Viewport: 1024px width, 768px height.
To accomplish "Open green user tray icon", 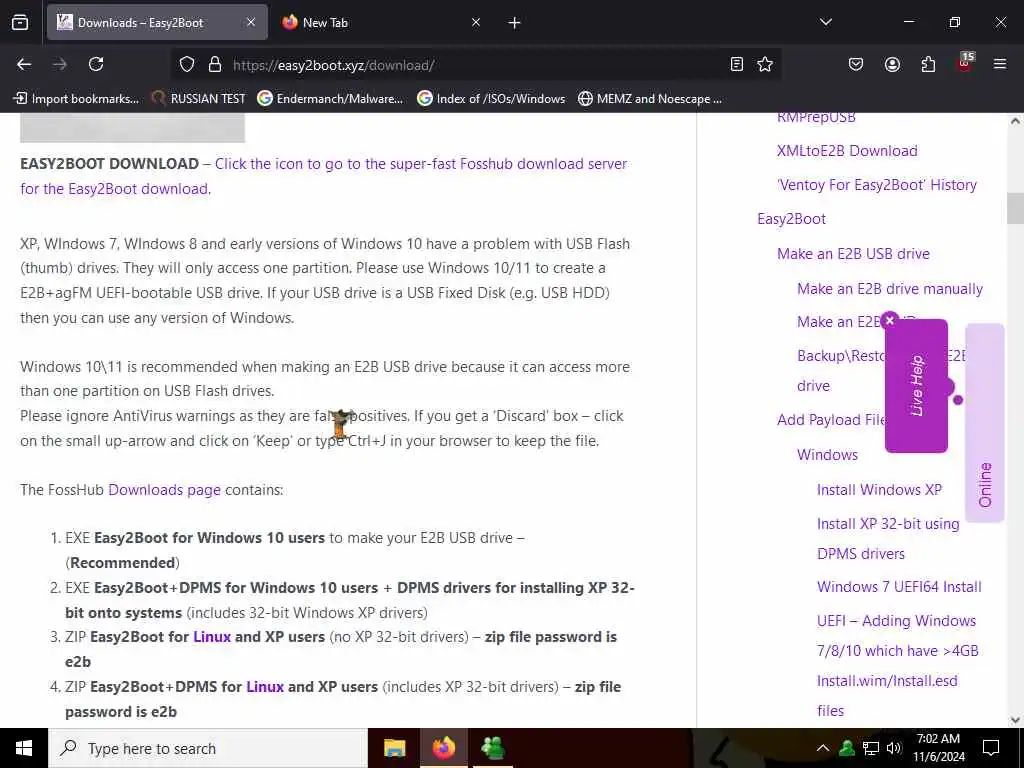I will tap(847, 748).
